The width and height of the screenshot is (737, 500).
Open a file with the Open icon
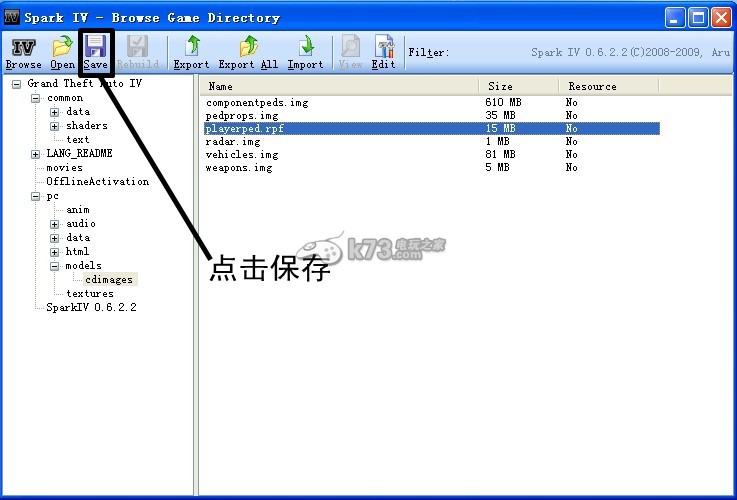point(63,52)
